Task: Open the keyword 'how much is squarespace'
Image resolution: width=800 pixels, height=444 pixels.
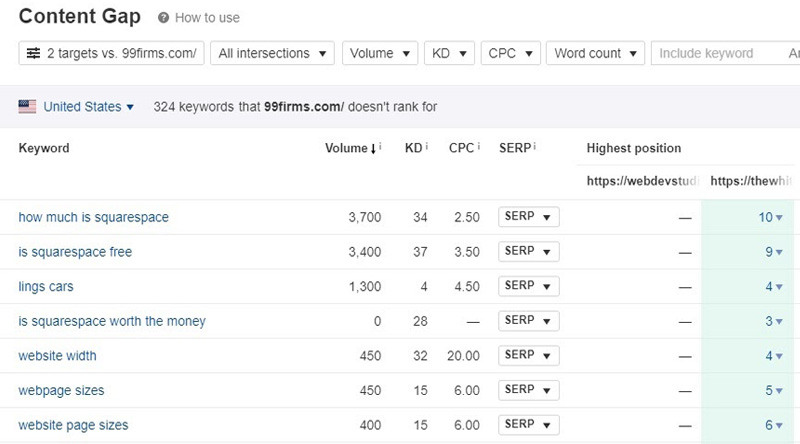Action: (93, 217)
